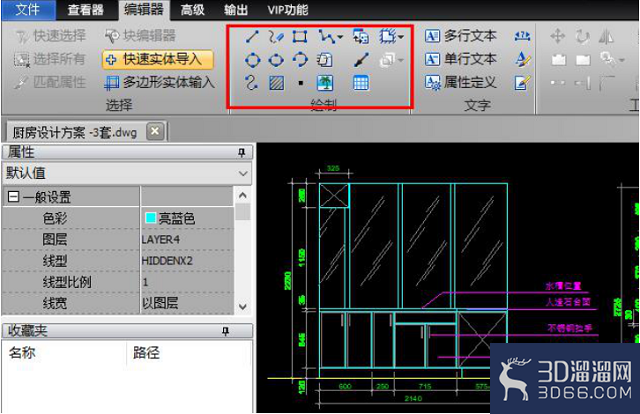Viewport: 640px width, 414px height.
Task: Click the 名称 column header
Action: pyautogui.click(x=22, y=353)
